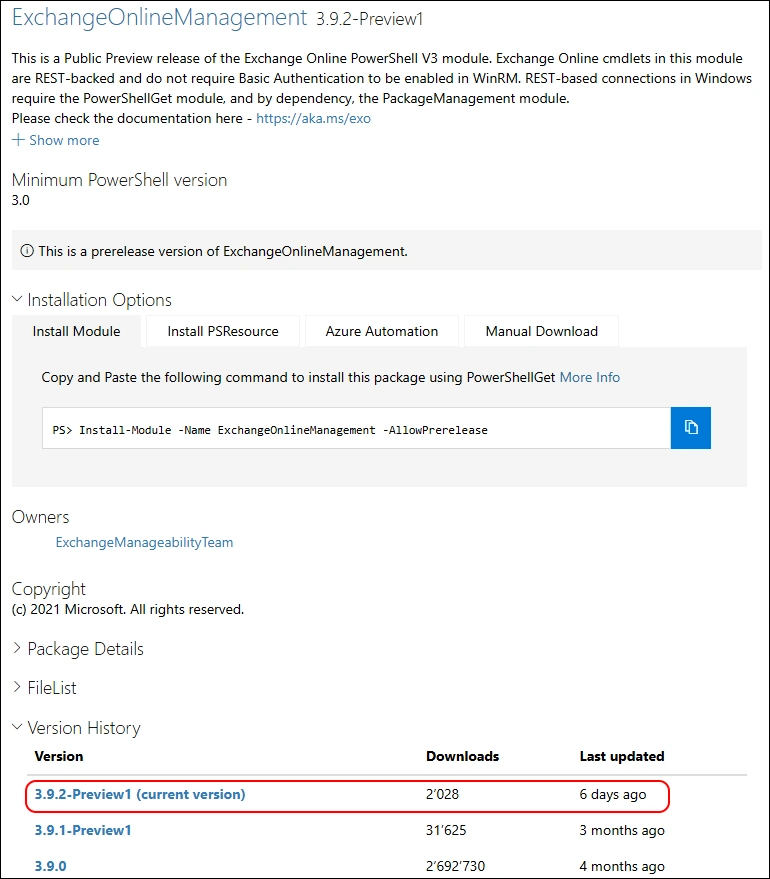Screen dimensions: 770x879
Task: Select the Azure Automation tab
Action: (x=382, y=331)
